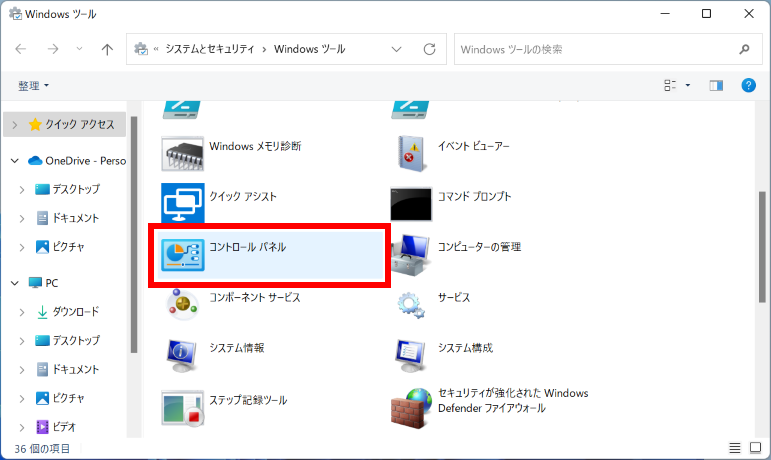Expand デスクトップ under OneDrive
Image resolution: width=771 pixels, height=460 pixels.
pos(22,190)
